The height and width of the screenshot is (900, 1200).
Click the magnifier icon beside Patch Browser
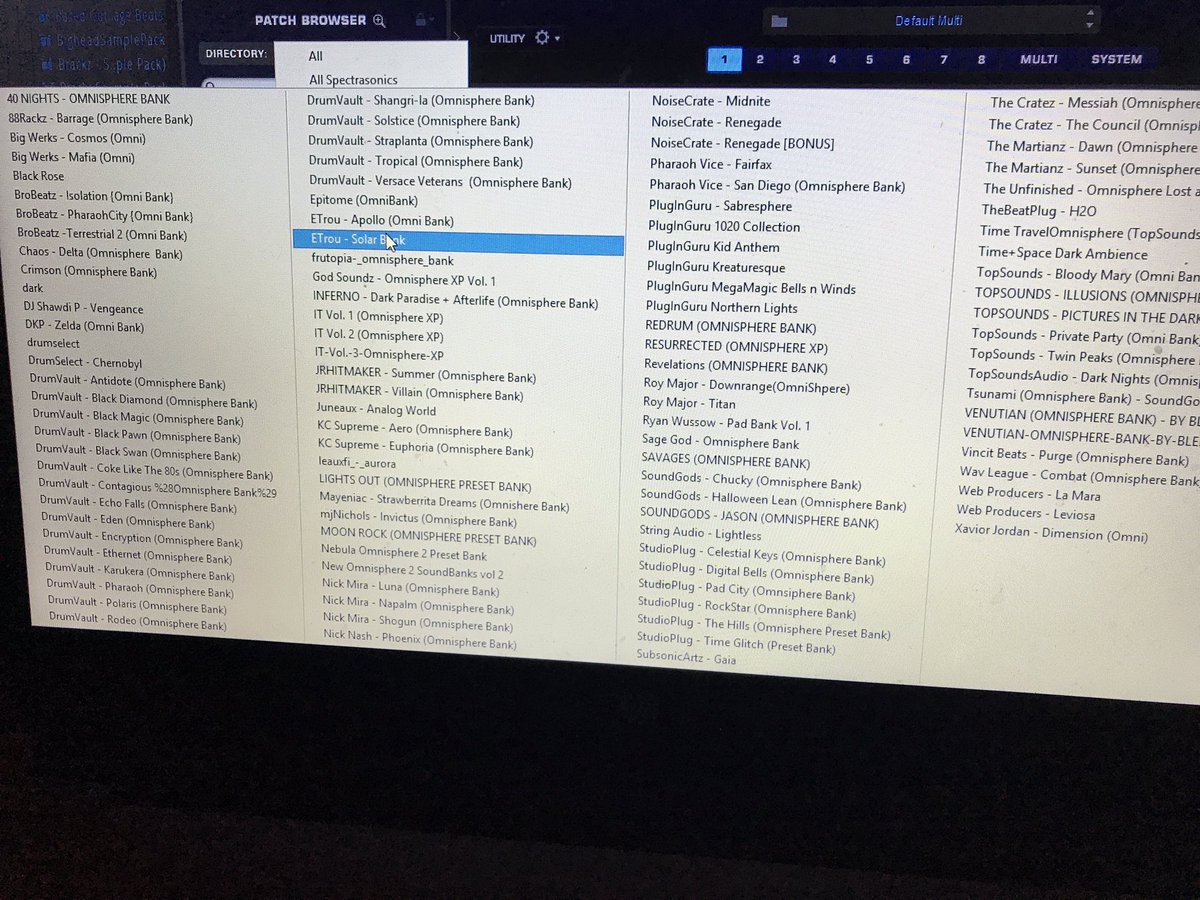[x=378, y=20]
